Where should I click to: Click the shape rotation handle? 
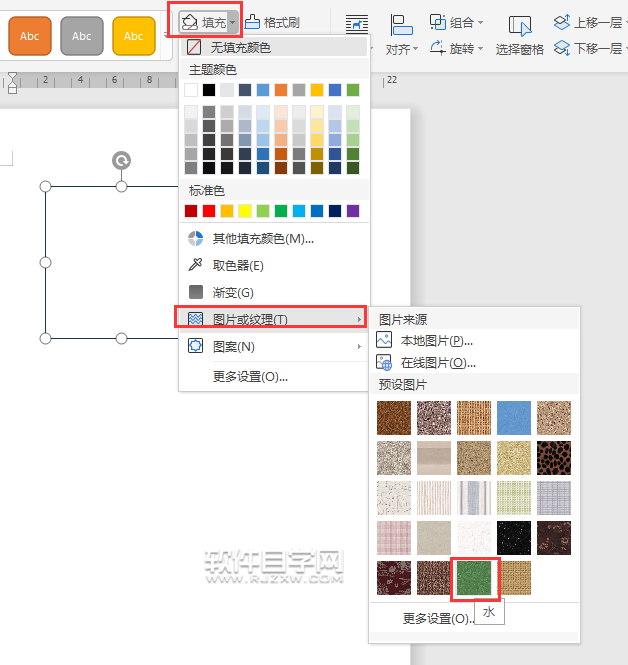(x=121, y=161)
